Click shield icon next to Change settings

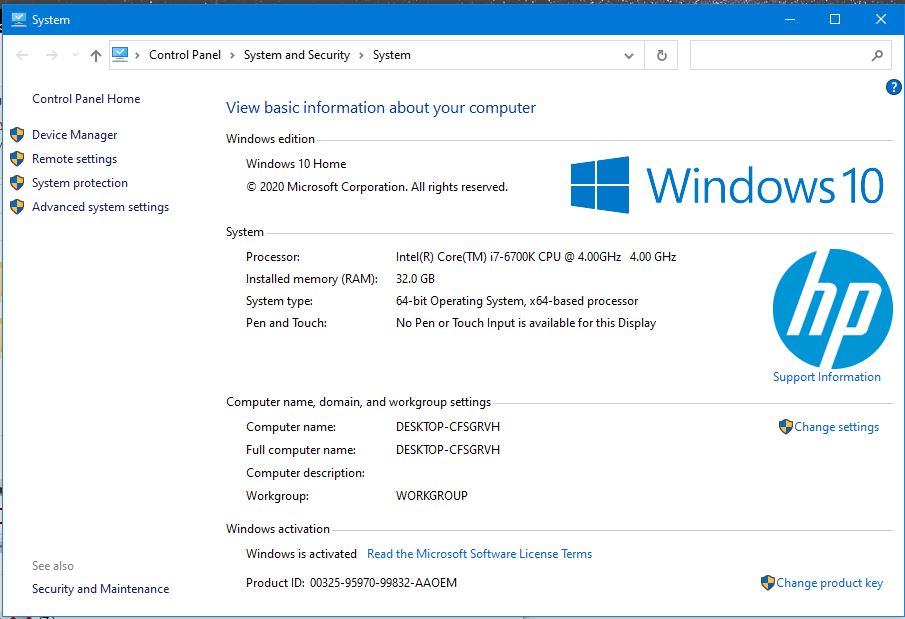[x=786, y=427]
